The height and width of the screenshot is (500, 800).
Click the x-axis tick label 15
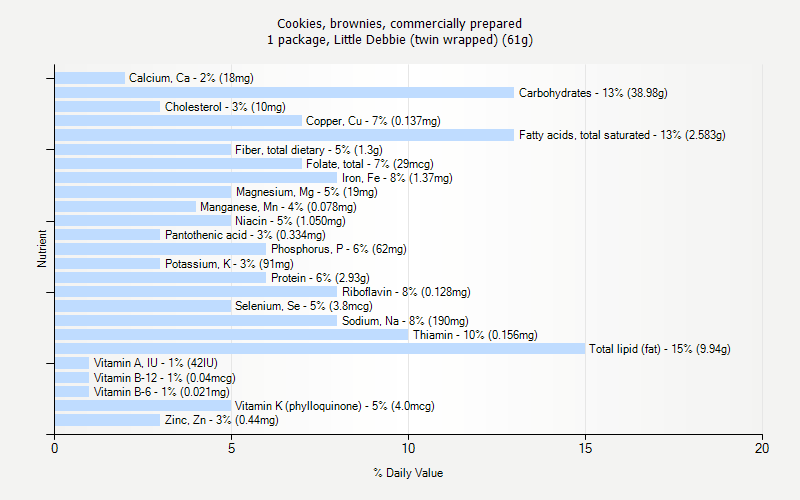pos(585,448)
